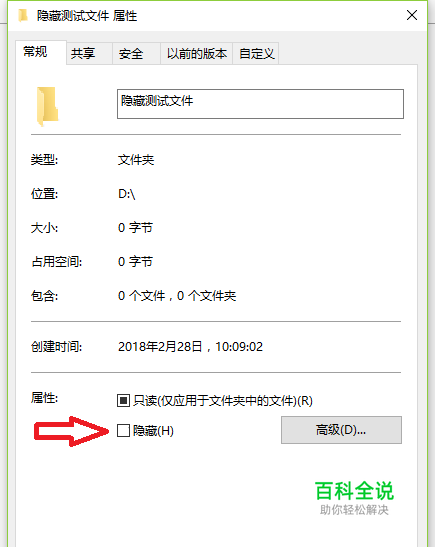This screenshot has height=547, width=435.
Task: Toggle the 只读 read-only checkbox
Action: pyautogui.click(x=123, y=400)
